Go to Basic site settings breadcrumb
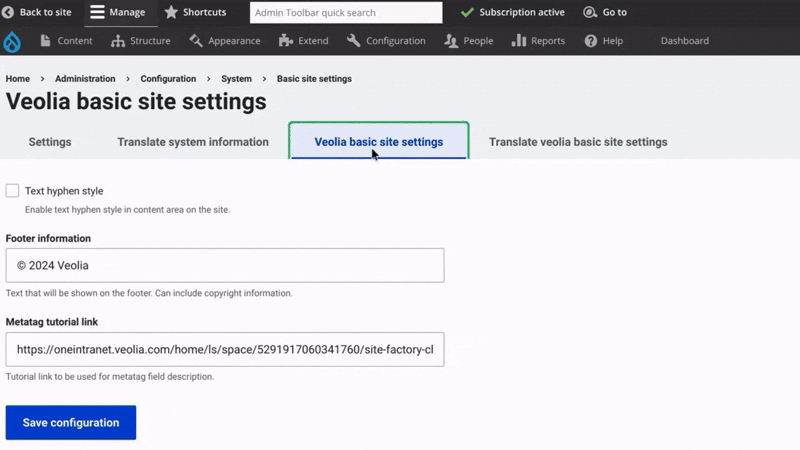 coord(314,79)
